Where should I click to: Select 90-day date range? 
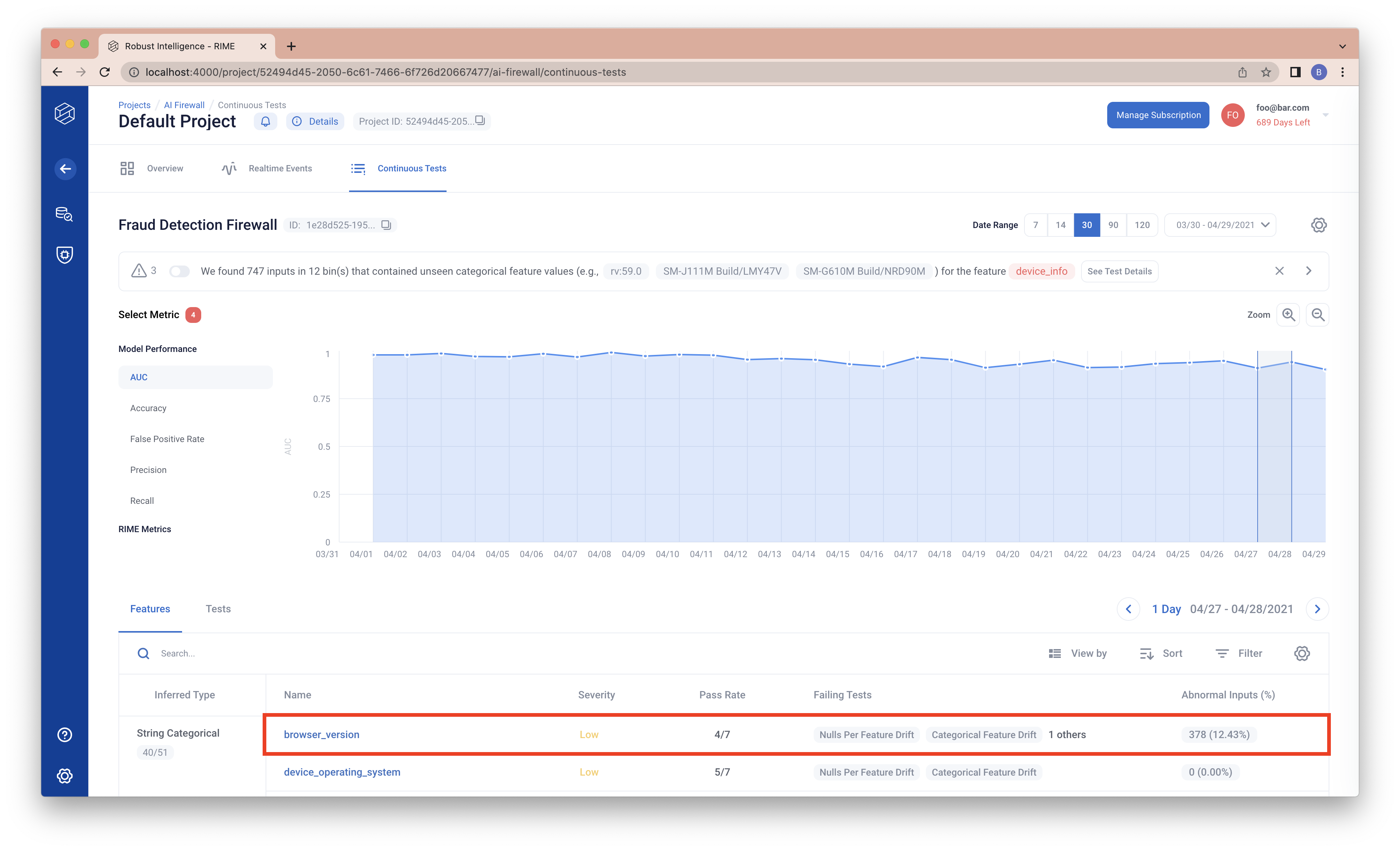pos(1113,225)
